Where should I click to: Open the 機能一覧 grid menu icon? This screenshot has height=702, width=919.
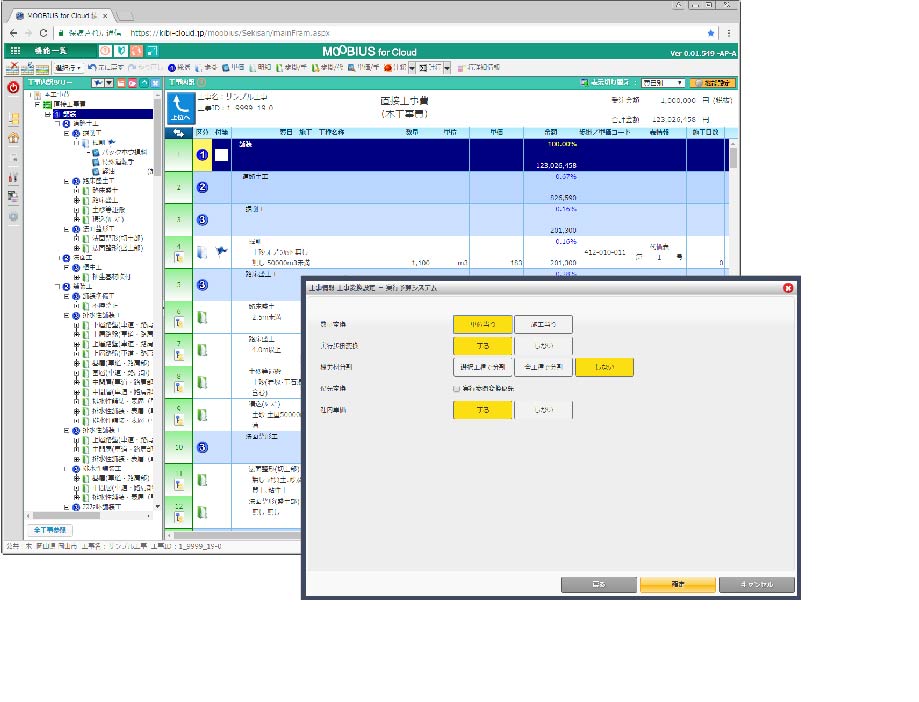tap(15, 51)
